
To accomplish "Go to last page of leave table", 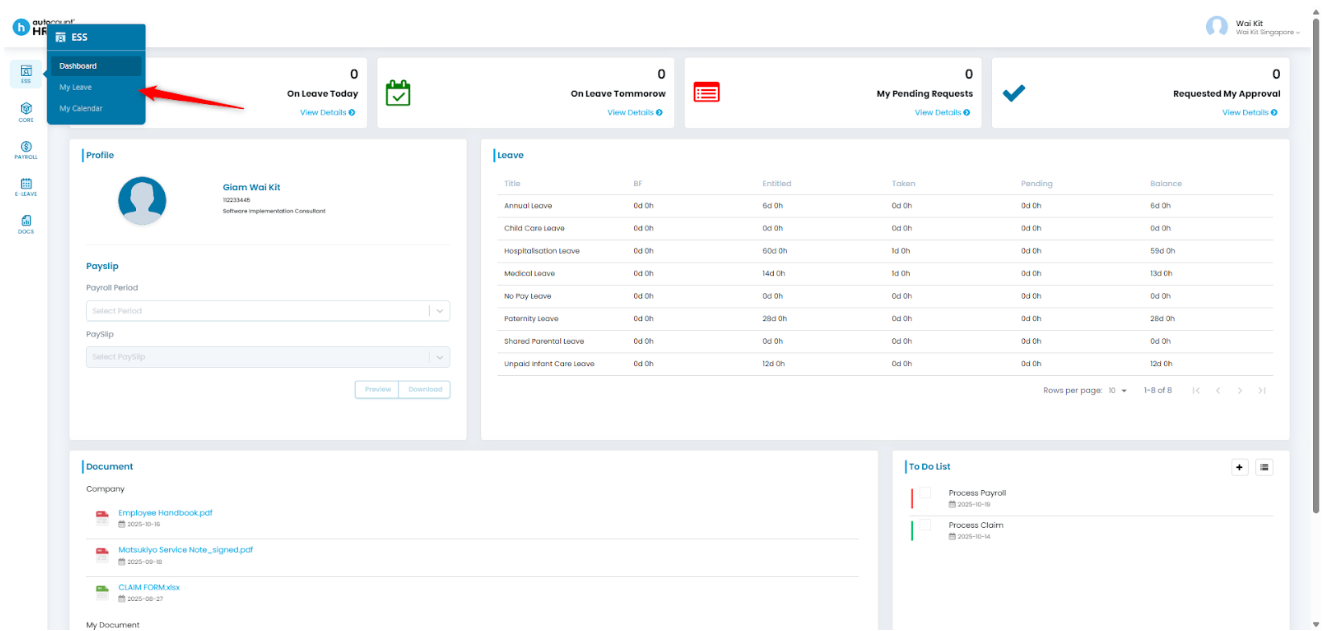I will (1262, 390).
